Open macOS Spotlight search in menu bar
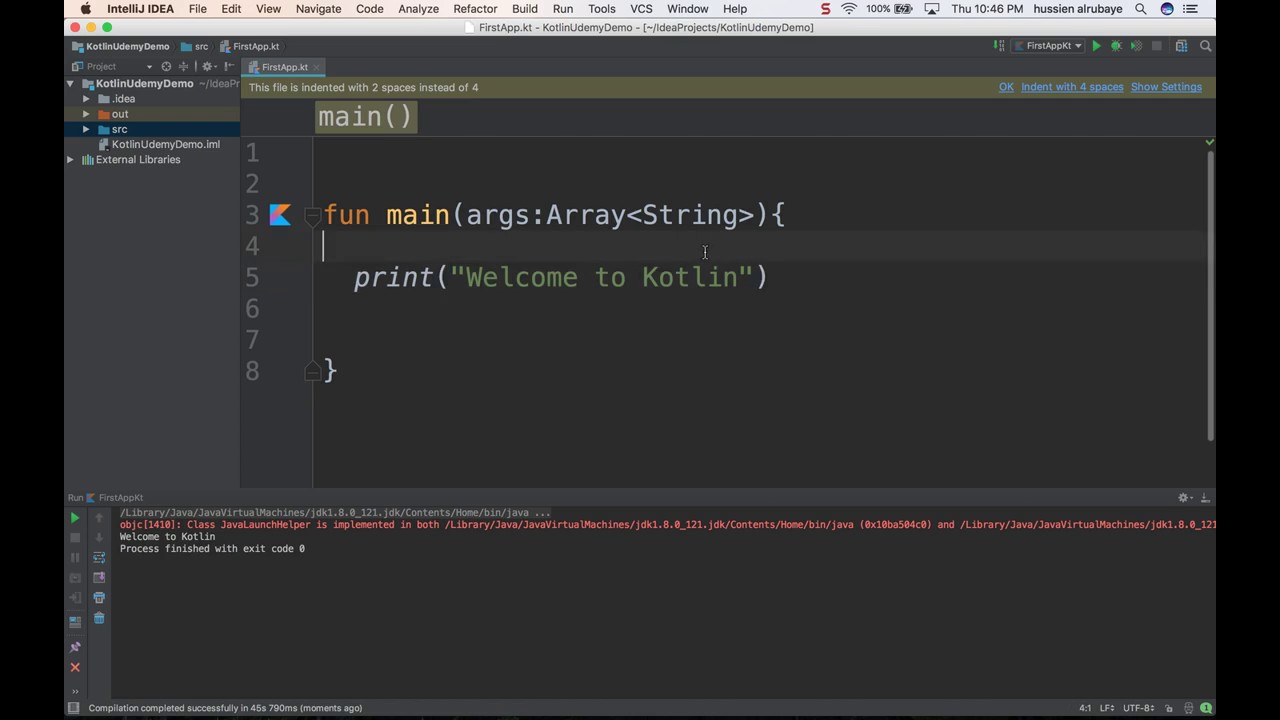 tap(1141, 9)
